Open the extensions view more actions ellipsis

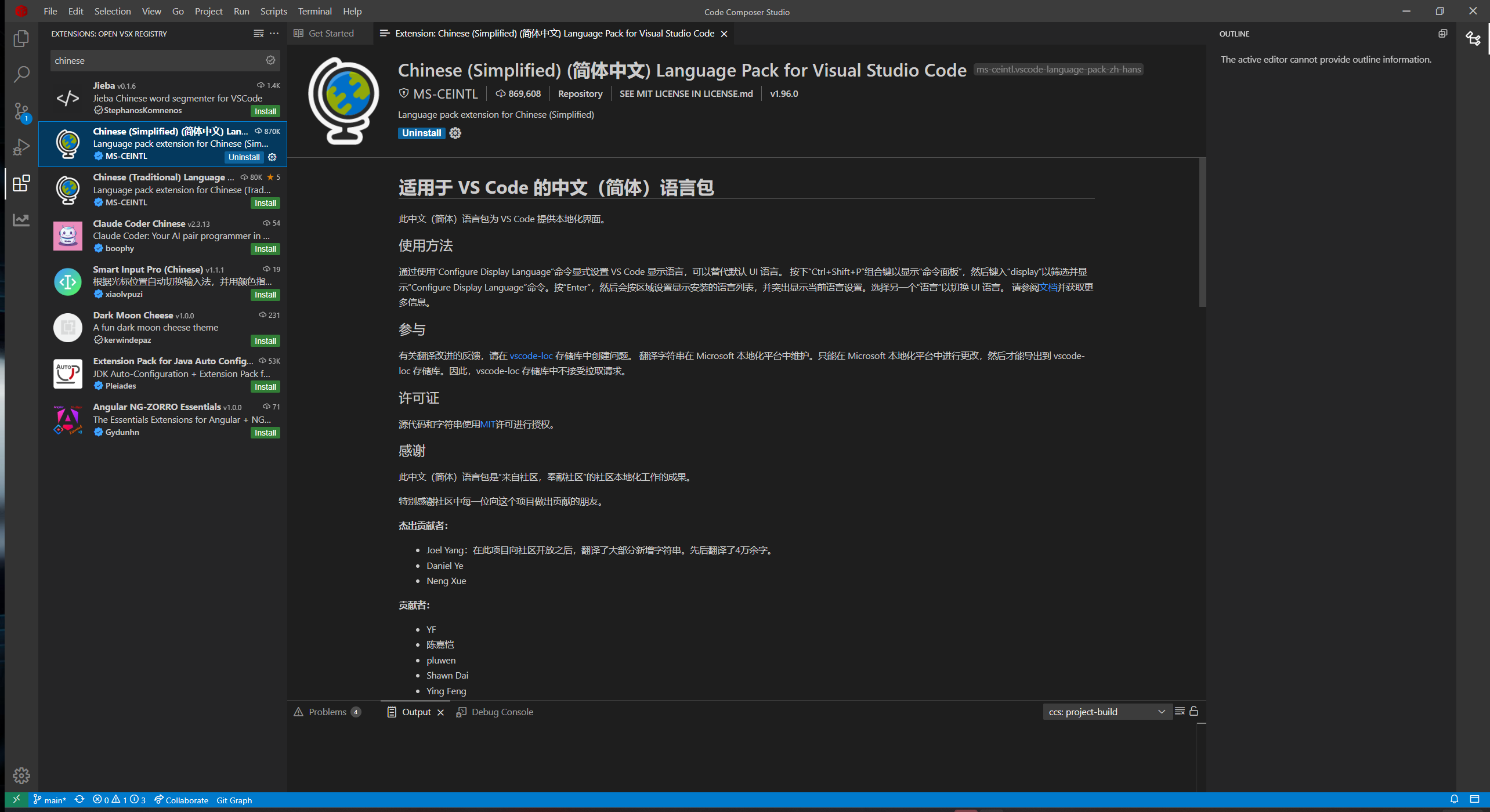pos(274,34)
